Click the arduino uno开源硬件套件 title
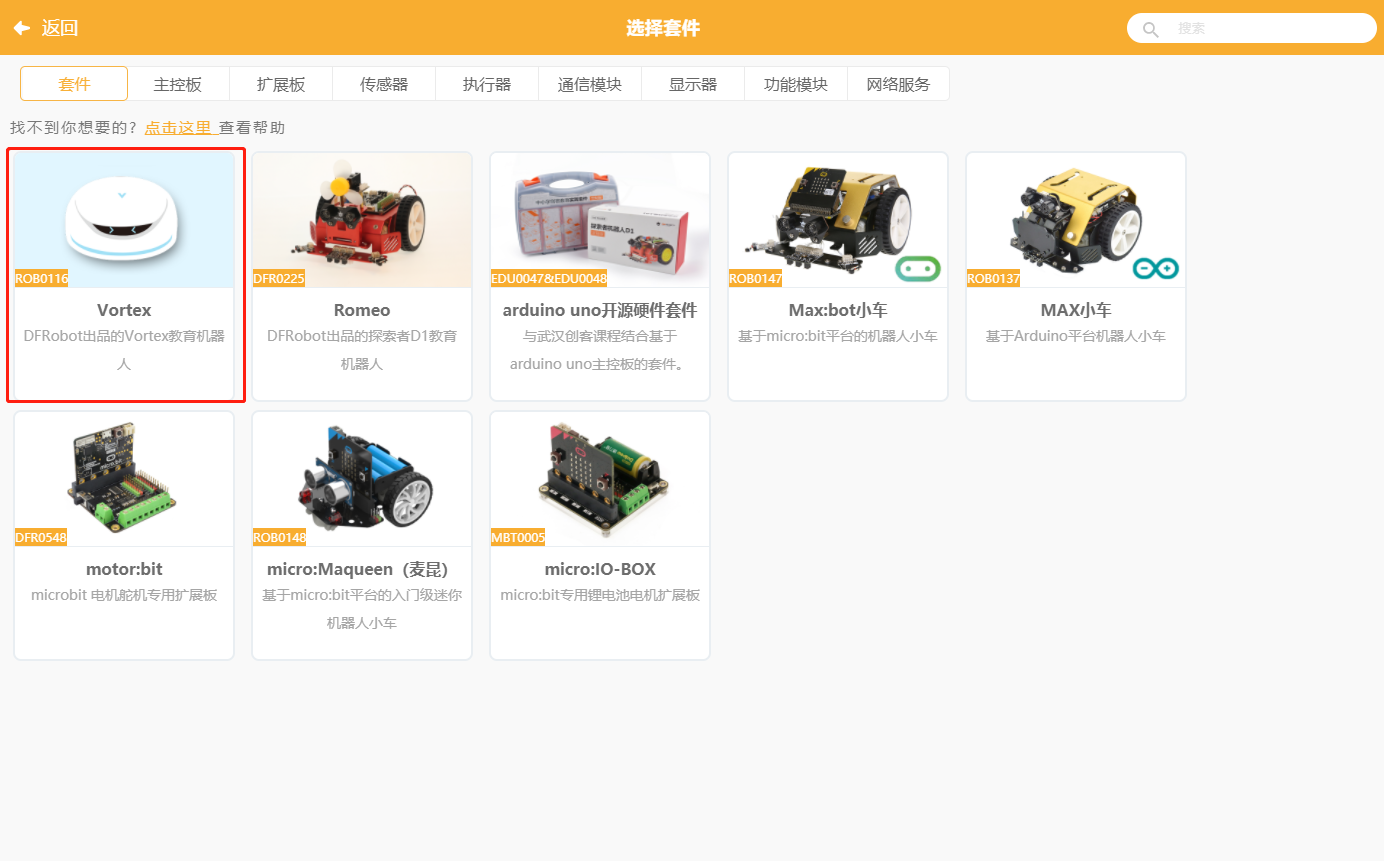This screenshot has height=861, width=1384. pos(600,310)
